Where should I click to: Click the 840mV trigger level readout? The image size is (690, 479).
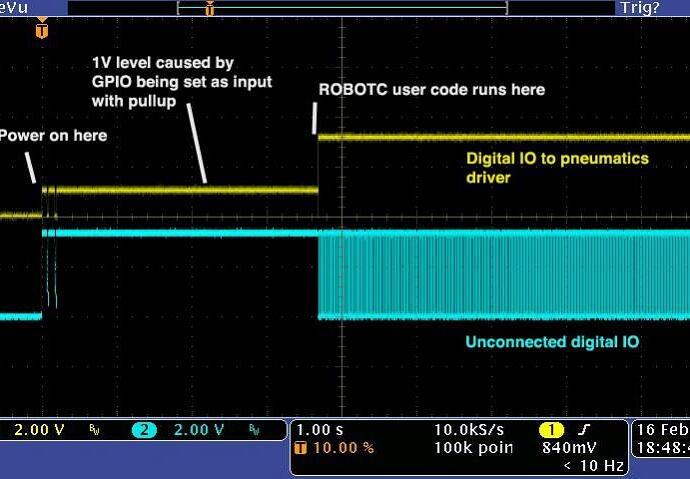(569, 448)
